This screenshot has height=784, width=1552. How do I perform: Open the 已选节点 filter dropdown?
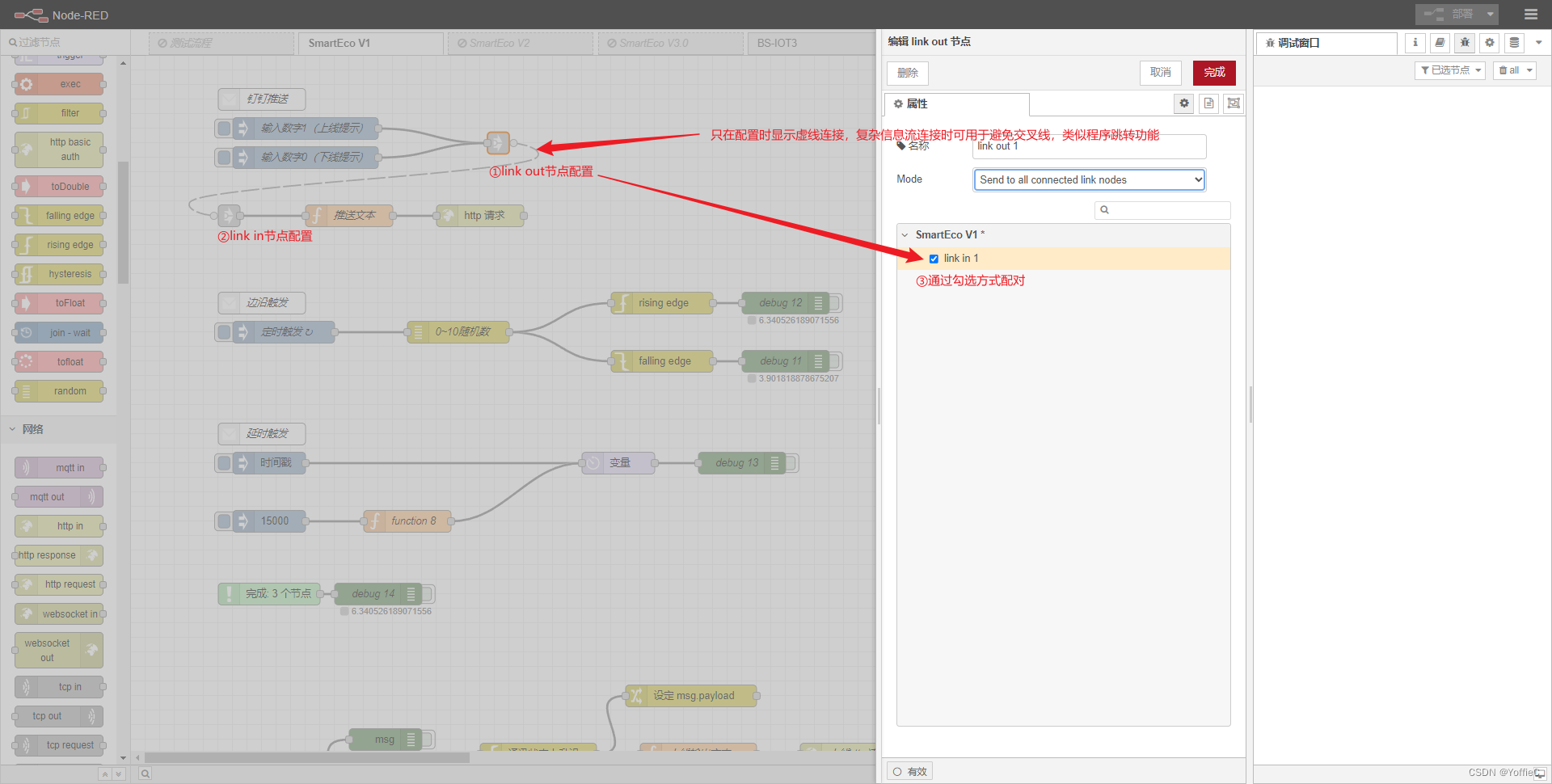pos(1449,70)
